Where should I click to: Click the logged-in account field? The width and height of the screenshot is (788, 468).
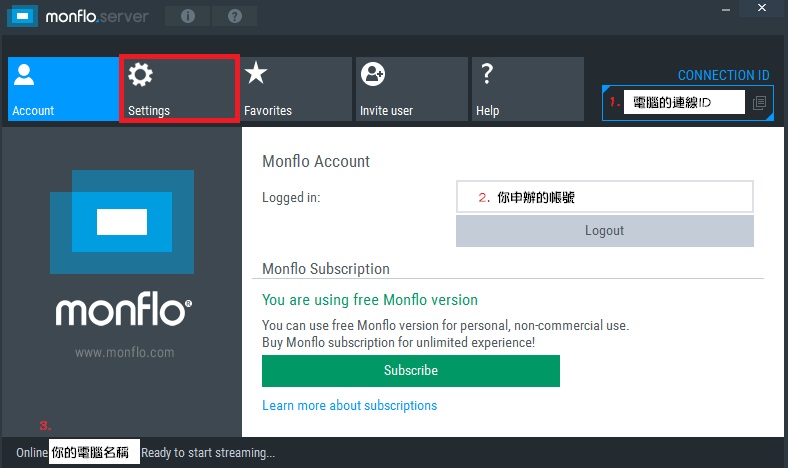point(604,197)
